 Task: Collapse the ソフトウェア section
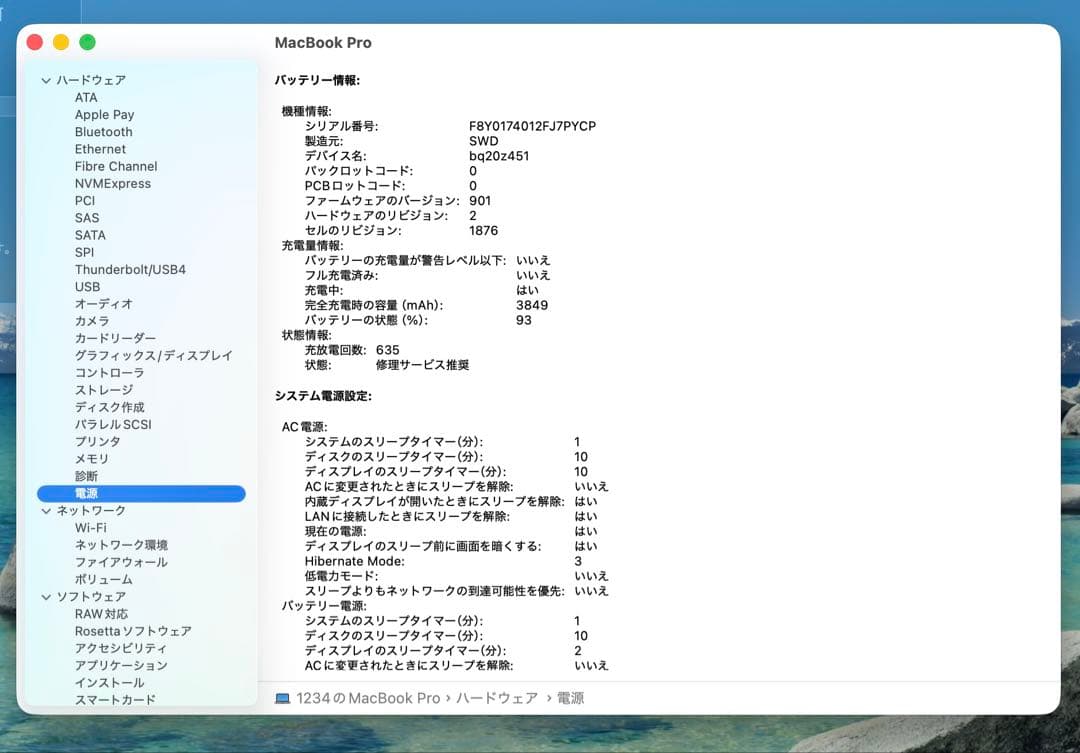[x=45, y=596]
